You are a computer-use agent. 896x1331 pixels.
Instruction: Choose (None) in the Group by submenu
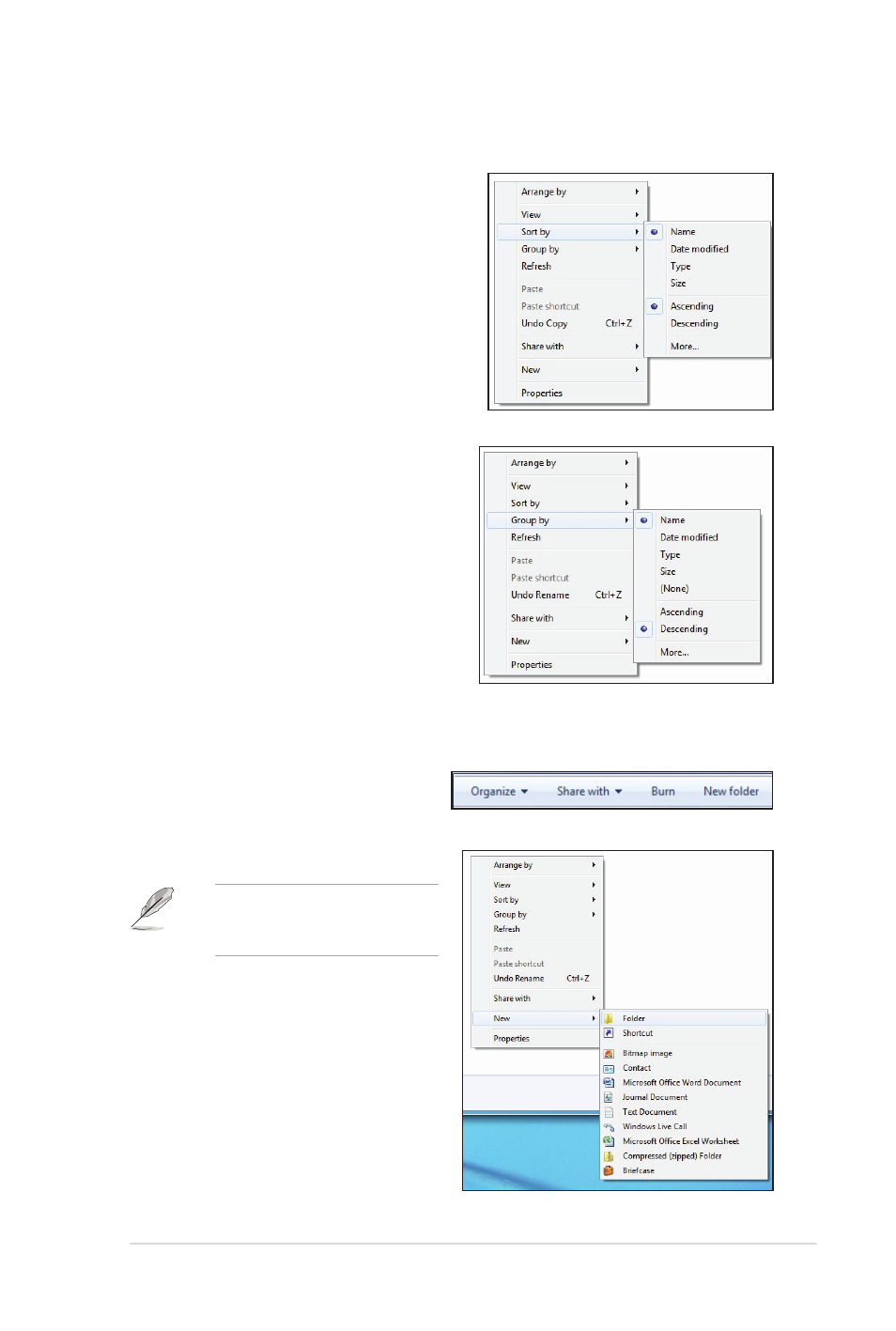[x=674, y=589]
